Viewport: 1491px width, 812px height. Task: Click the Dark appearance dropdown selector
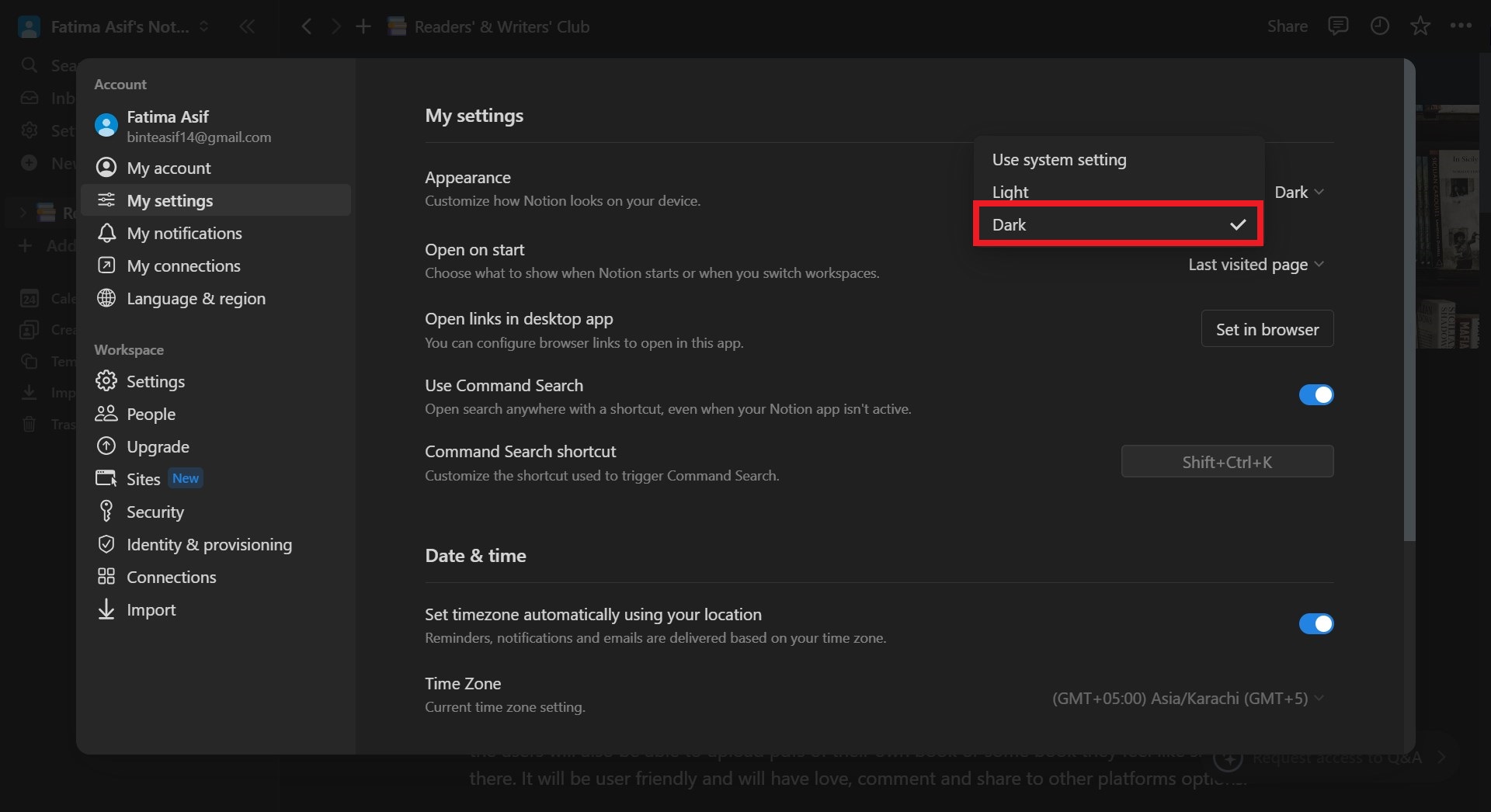pos(1298,193)
